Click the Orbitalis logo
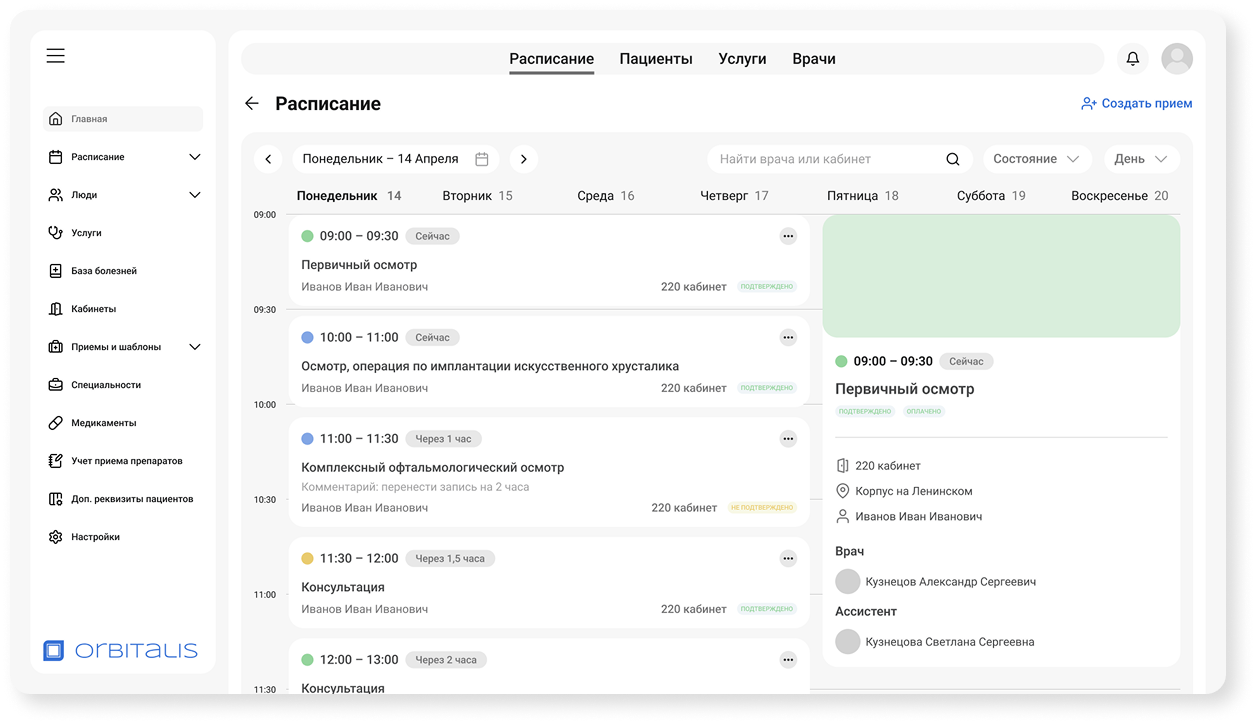This screenshot has width=1256, height=724. pos(120,651)
